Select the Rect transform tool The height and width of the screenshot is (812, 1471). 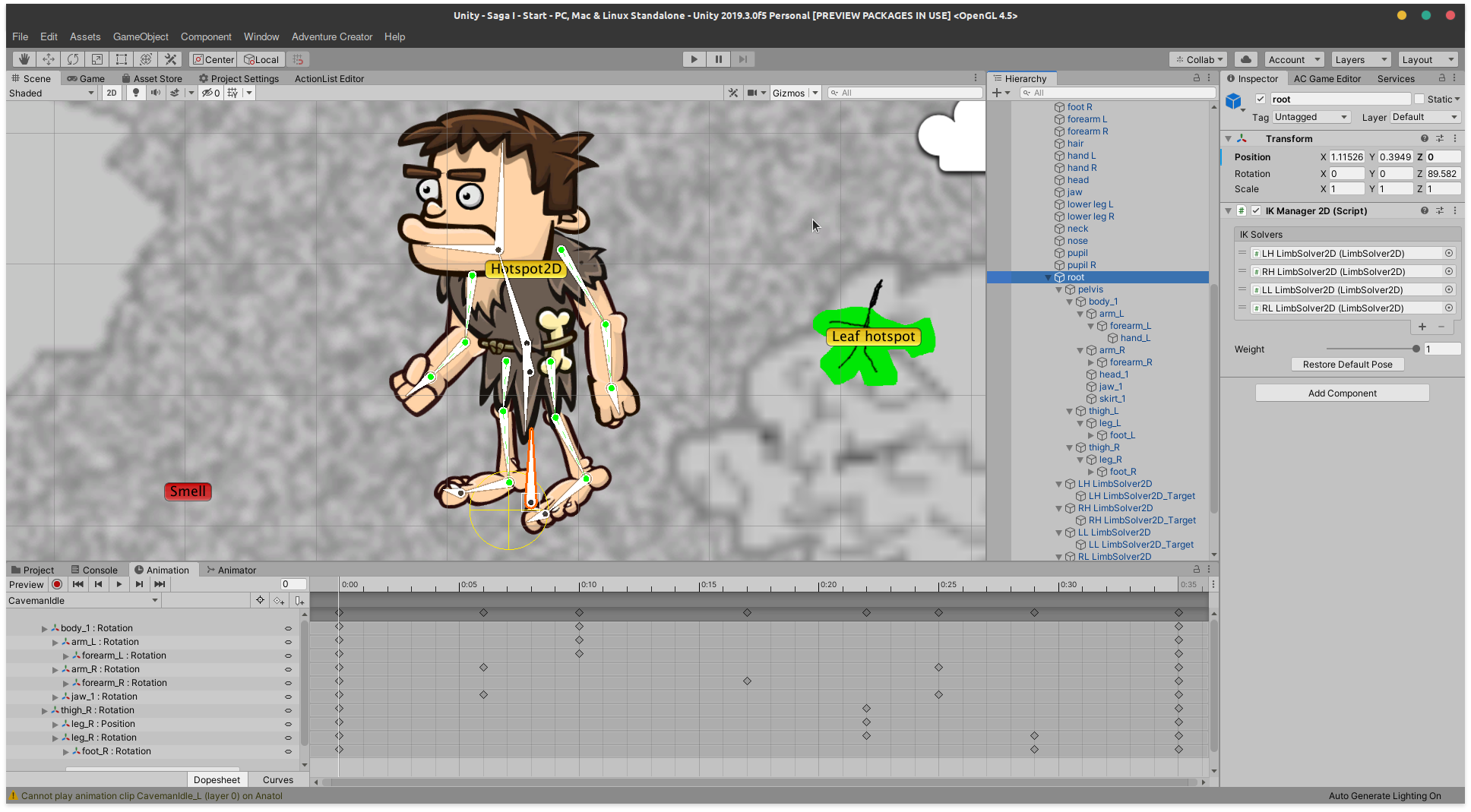(122, 59)
